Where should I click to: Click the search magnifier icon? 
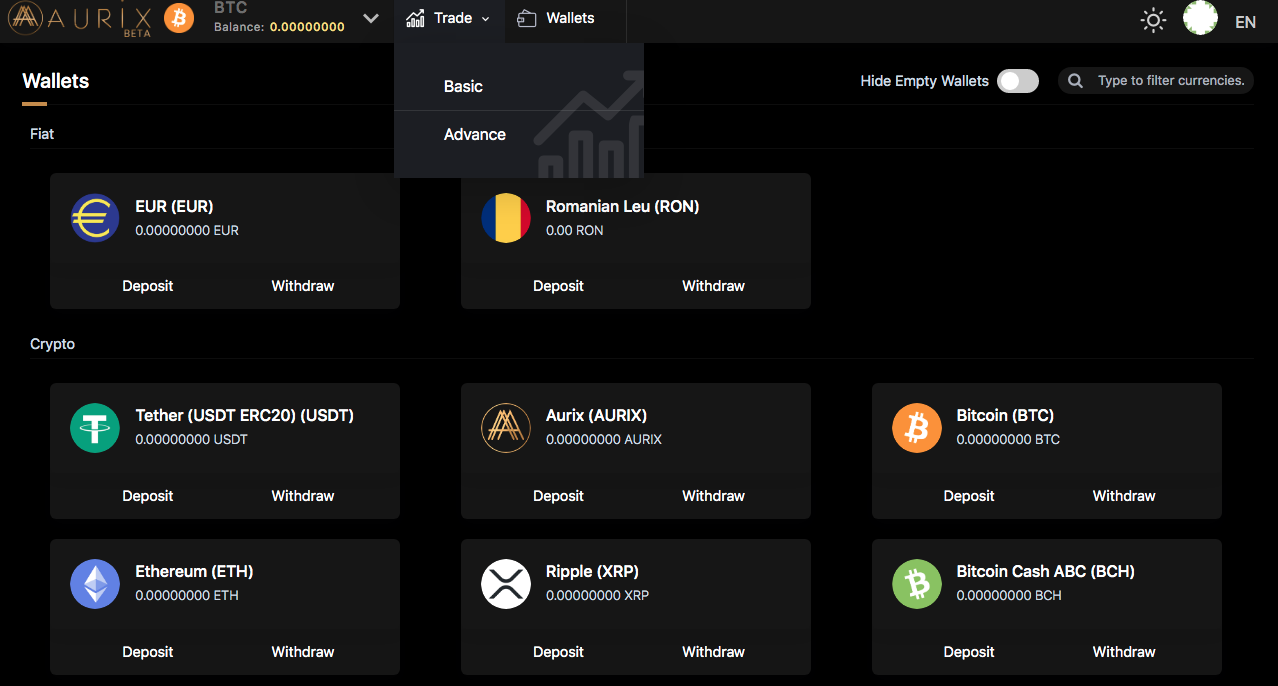pos(1075,81)
